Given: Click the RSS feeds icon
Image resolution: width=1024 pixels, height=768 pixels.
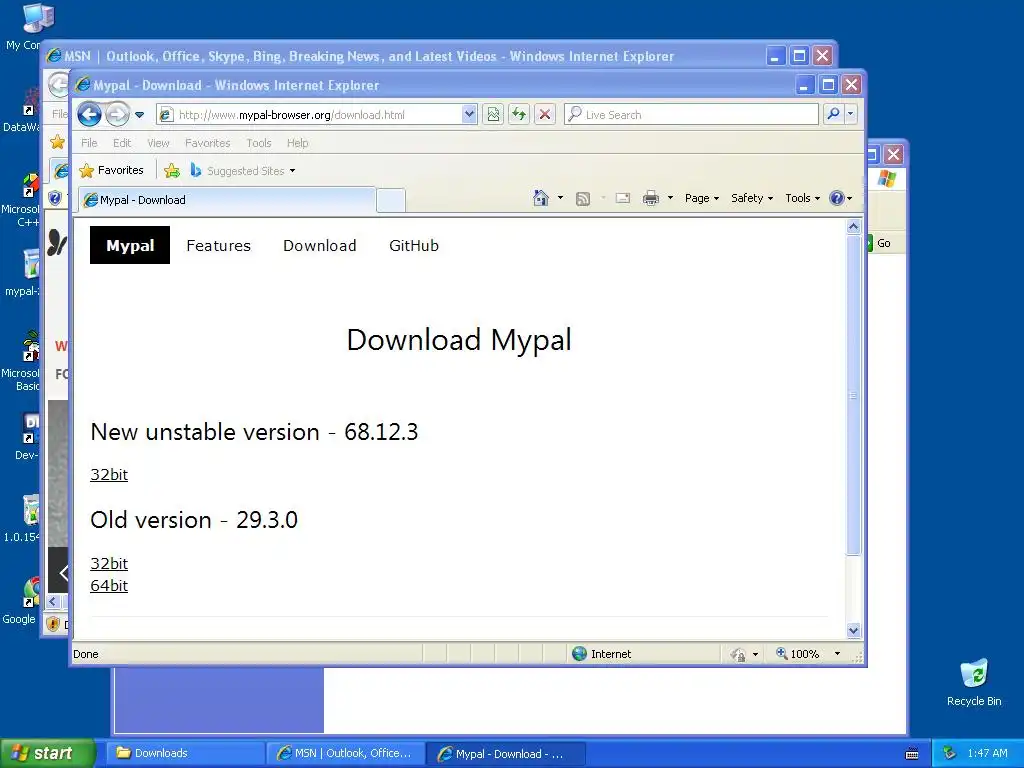Looking at the screenshot, I should (x=583, y=199).
